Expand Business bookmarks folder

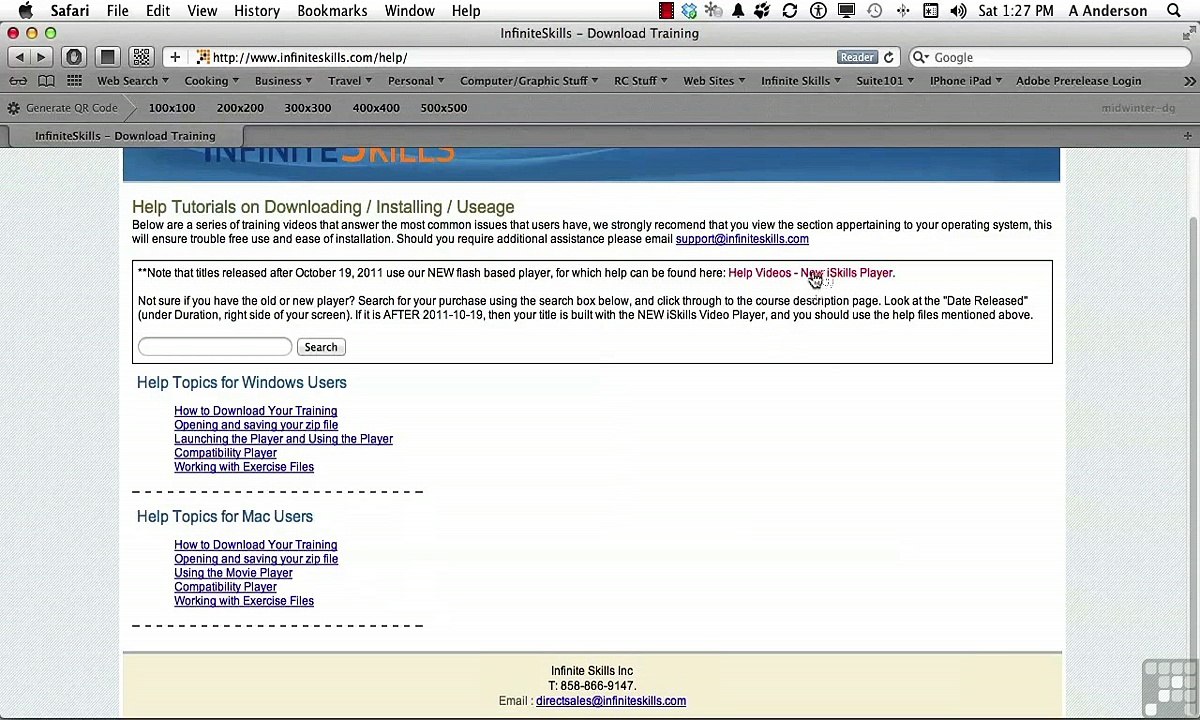click(x=283, y=81)
